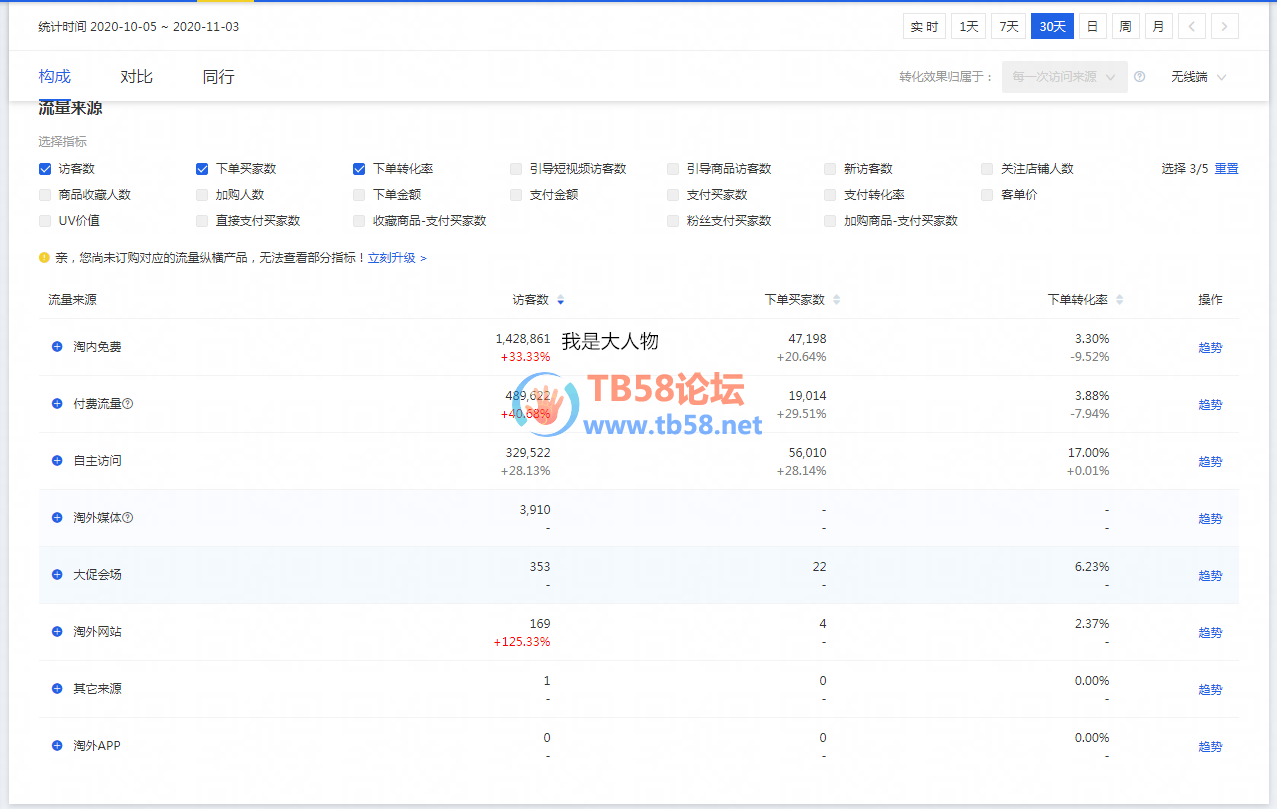Click the 立刻升级 upgrade link
The image size is (1277, 809).
coord(396,258)
